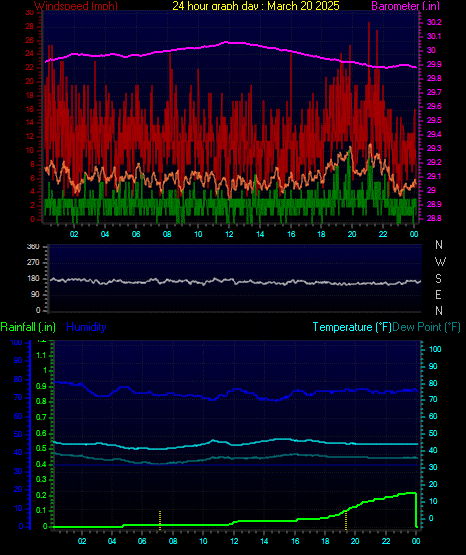Screen dimensions: 466x555
Task: Click "28.8" on the barometer scale
Action: [434, 218]
